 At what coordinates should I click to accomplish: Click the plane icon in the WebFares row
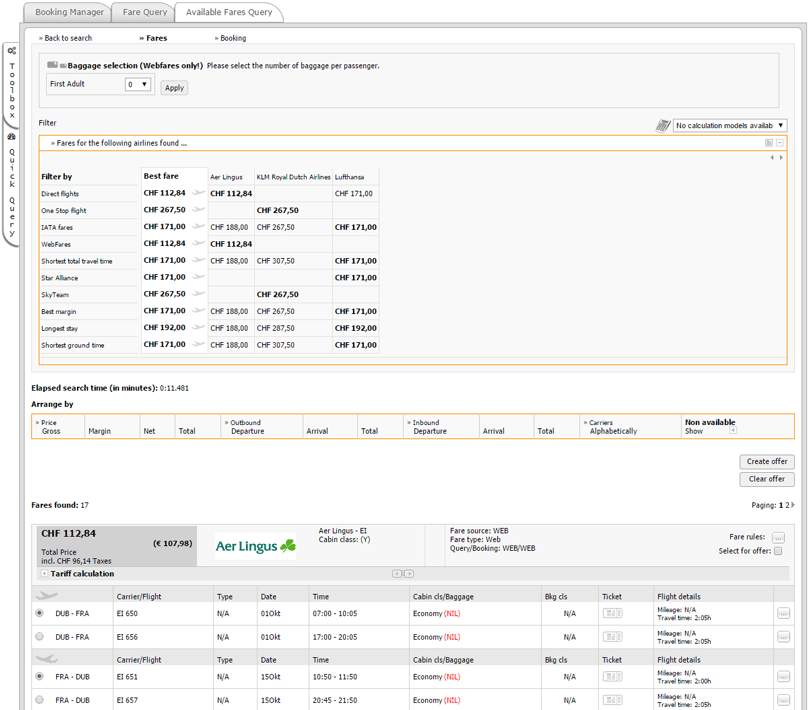[198, 243]
